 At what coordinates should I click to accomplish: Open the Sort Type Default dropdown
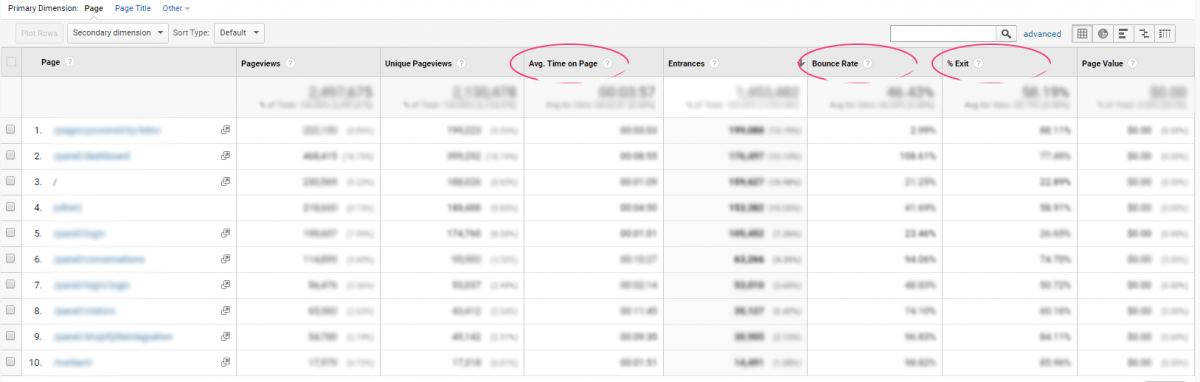point(240,32)
